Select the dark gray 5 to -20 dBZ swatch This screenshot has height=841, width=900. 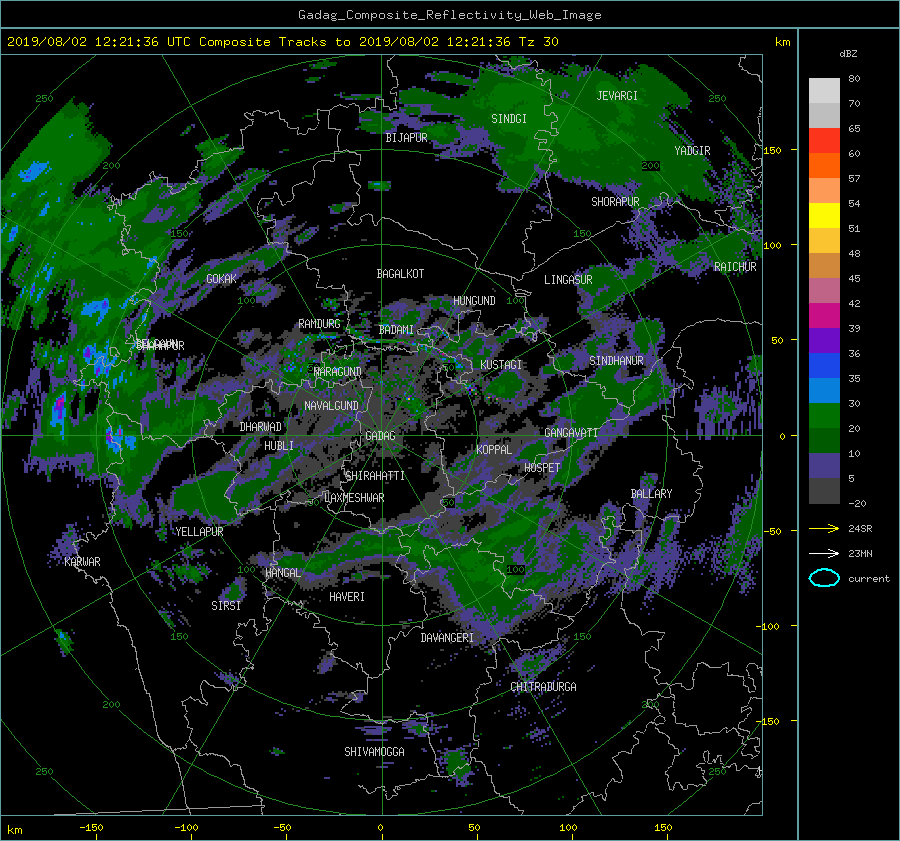pyautogui.click(x=824, y=491)
